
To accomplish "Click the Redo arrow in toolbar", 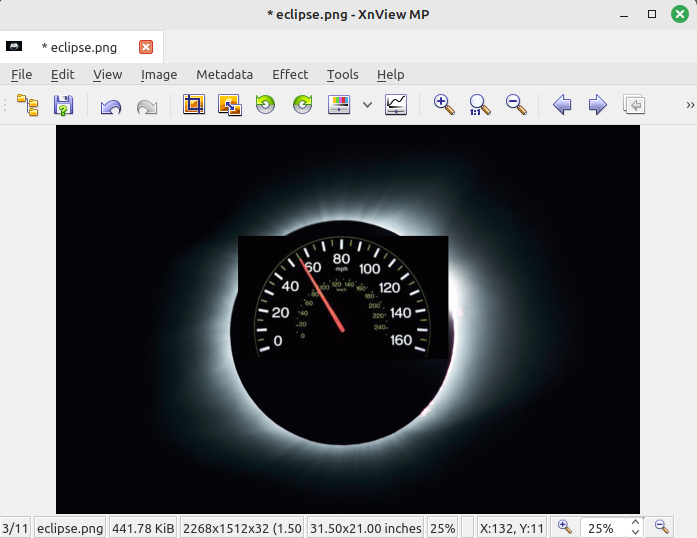I will 147,105.
